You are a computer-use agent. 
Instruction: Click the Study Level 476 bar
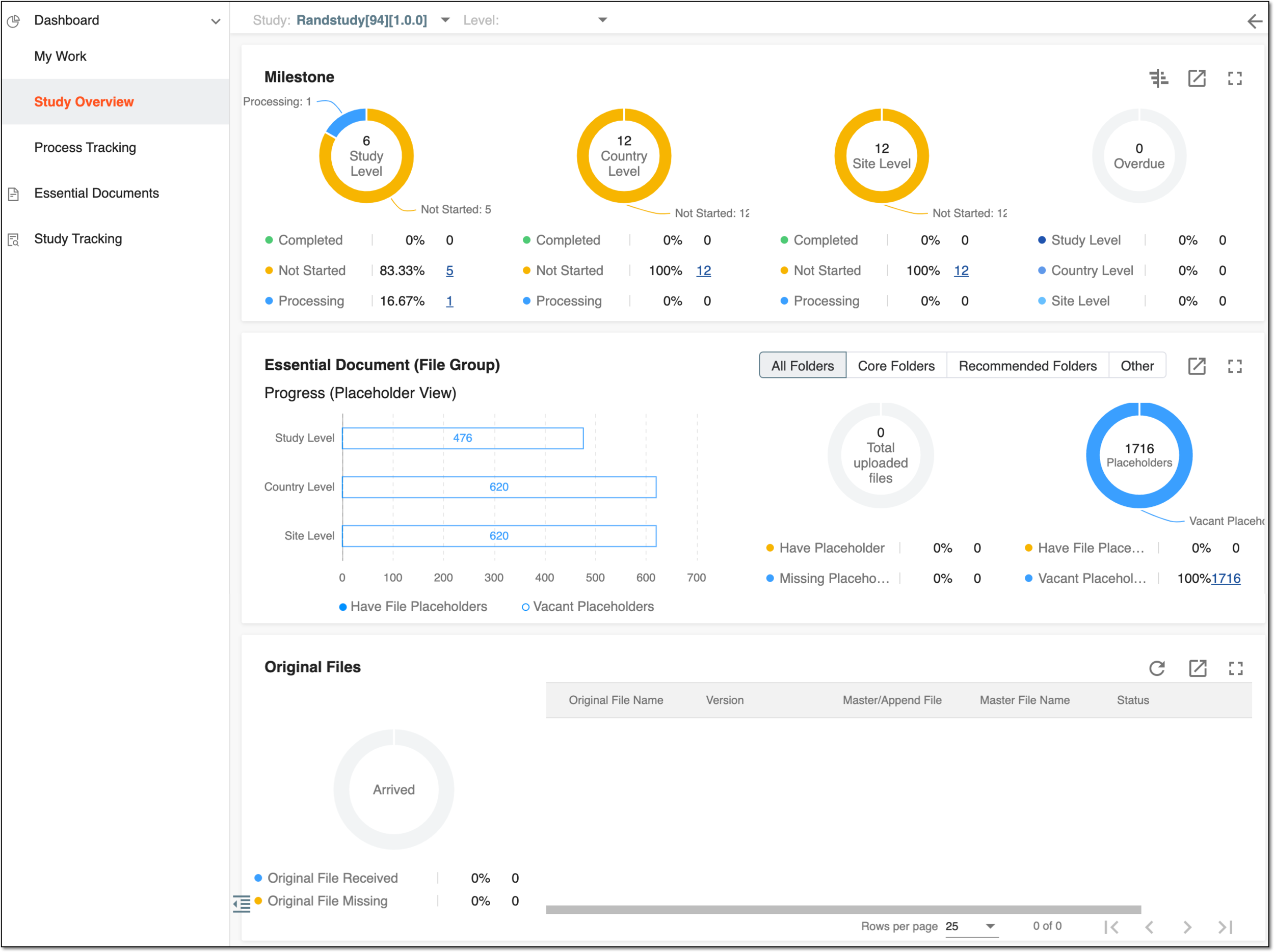pyautogui.click(x=463, y=438)
